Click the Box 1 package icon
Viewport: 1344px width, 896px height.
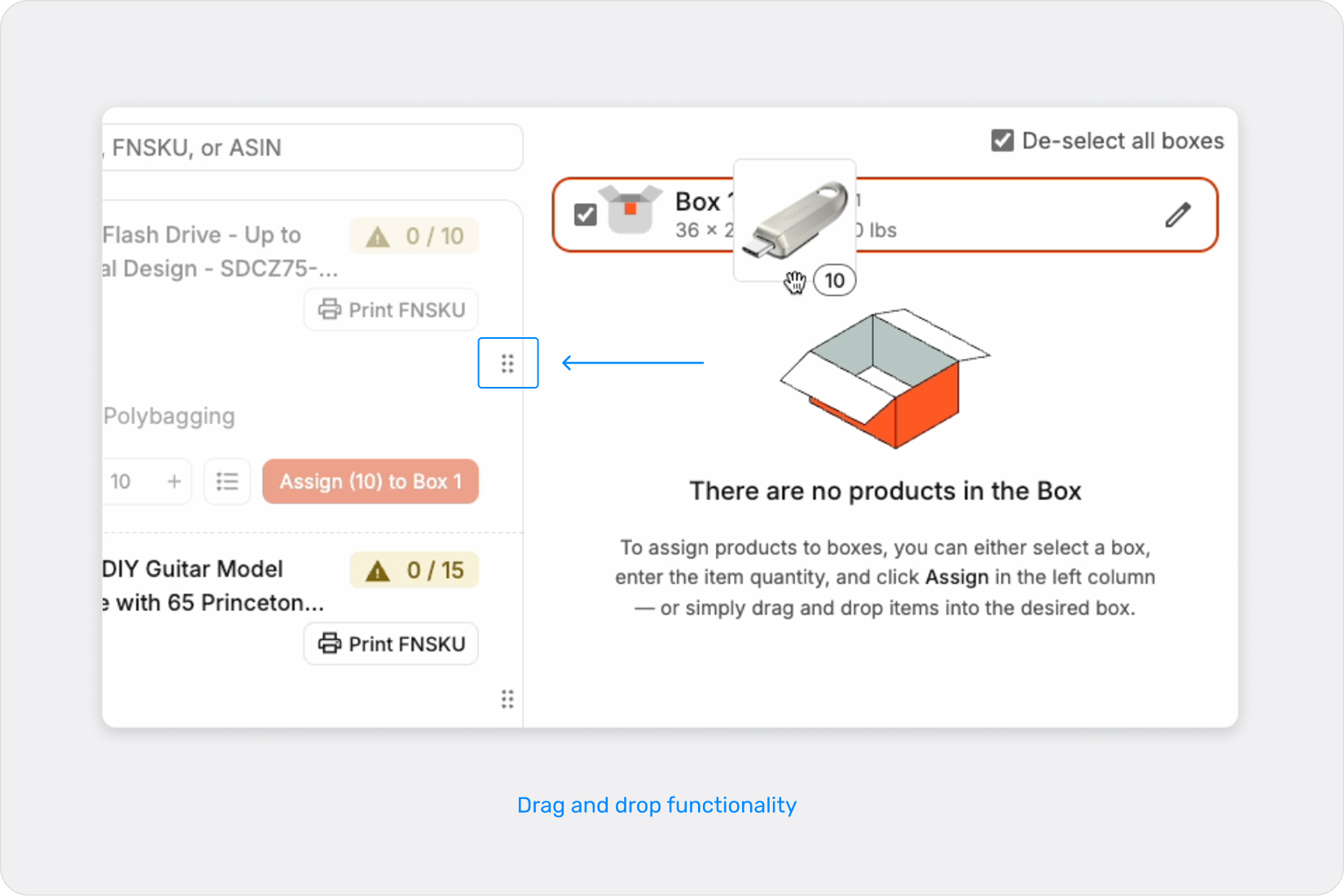630,210
